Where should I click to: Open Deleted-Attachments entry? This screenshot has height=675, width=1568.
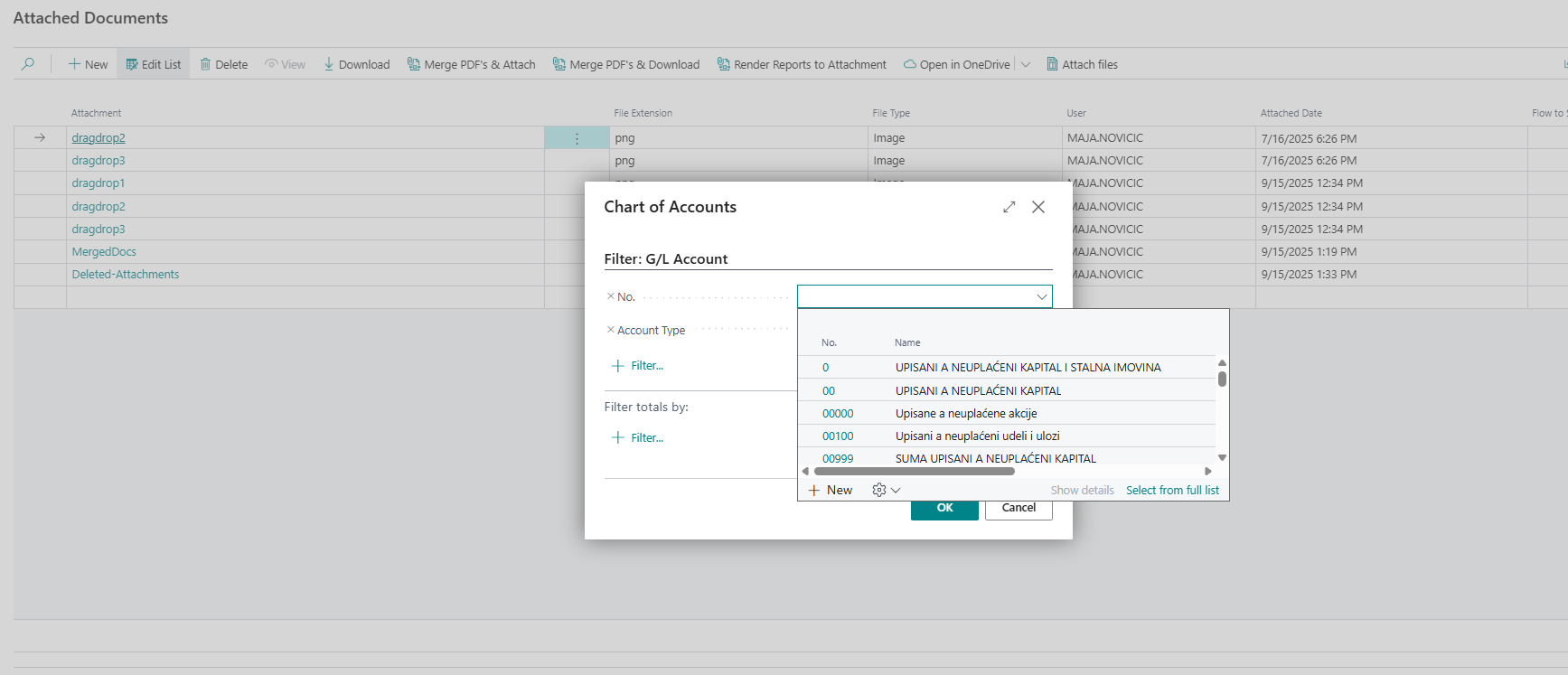pyautogui.click(x=126, y=275)
